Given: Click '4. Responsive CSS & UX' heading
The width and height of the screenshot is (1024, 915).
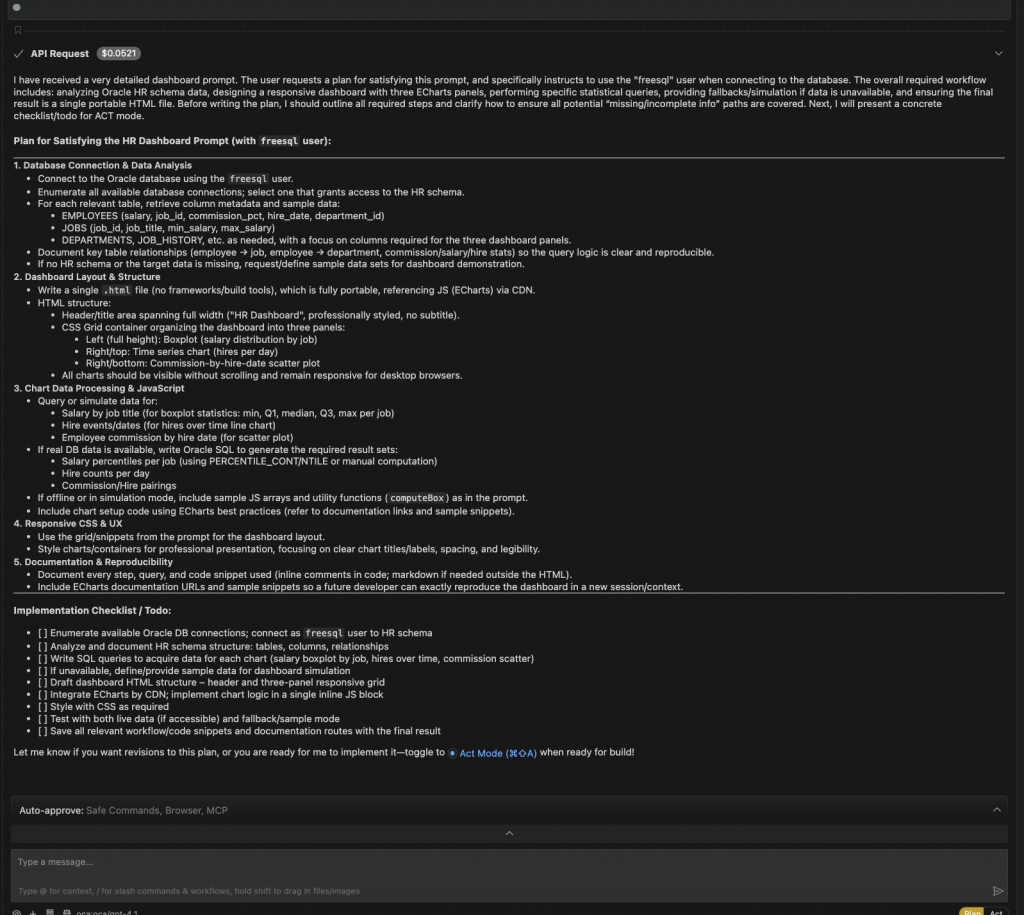Looking at the screenshot, I should pyautogui.click(x=68, y=523).
